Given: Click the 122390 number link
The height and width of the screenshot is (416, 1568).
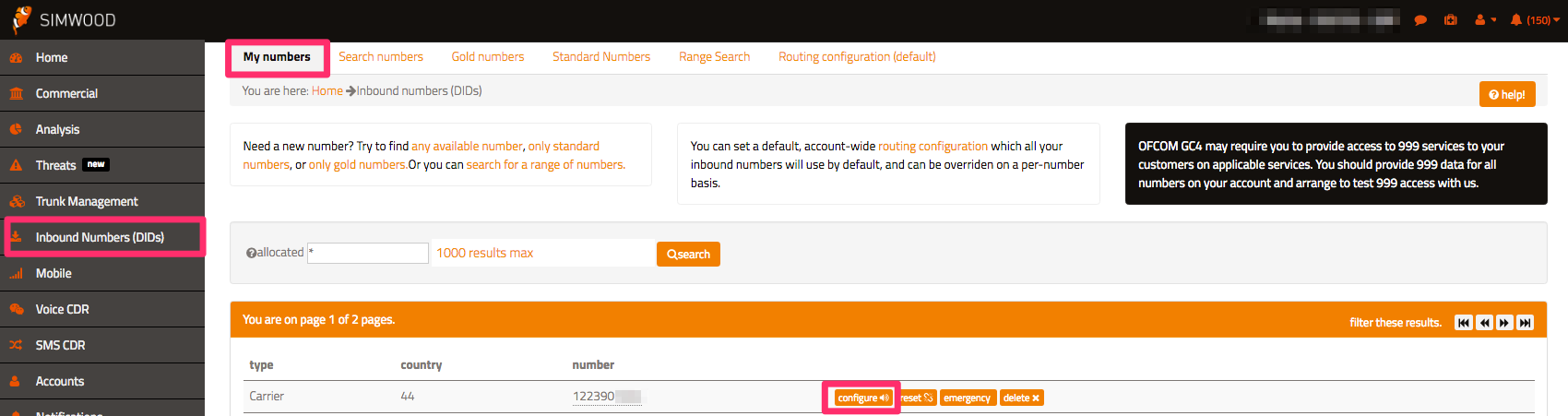Looking at the screenshot, I should [x=606, y=397].
